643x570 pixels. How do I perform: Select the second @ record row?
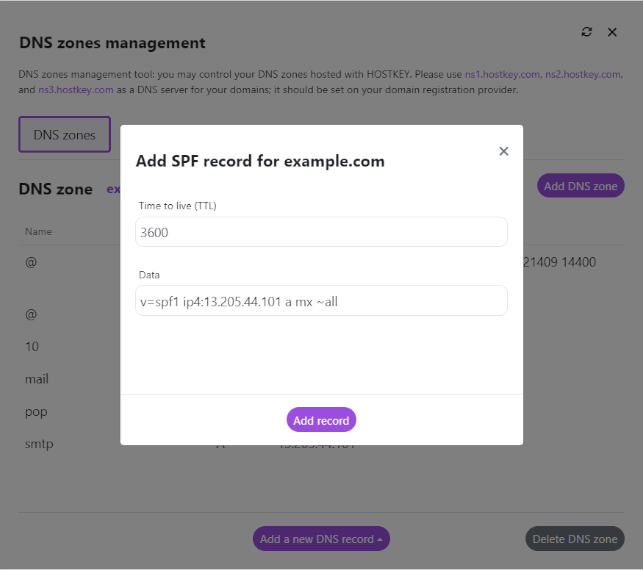pos(31,314)
